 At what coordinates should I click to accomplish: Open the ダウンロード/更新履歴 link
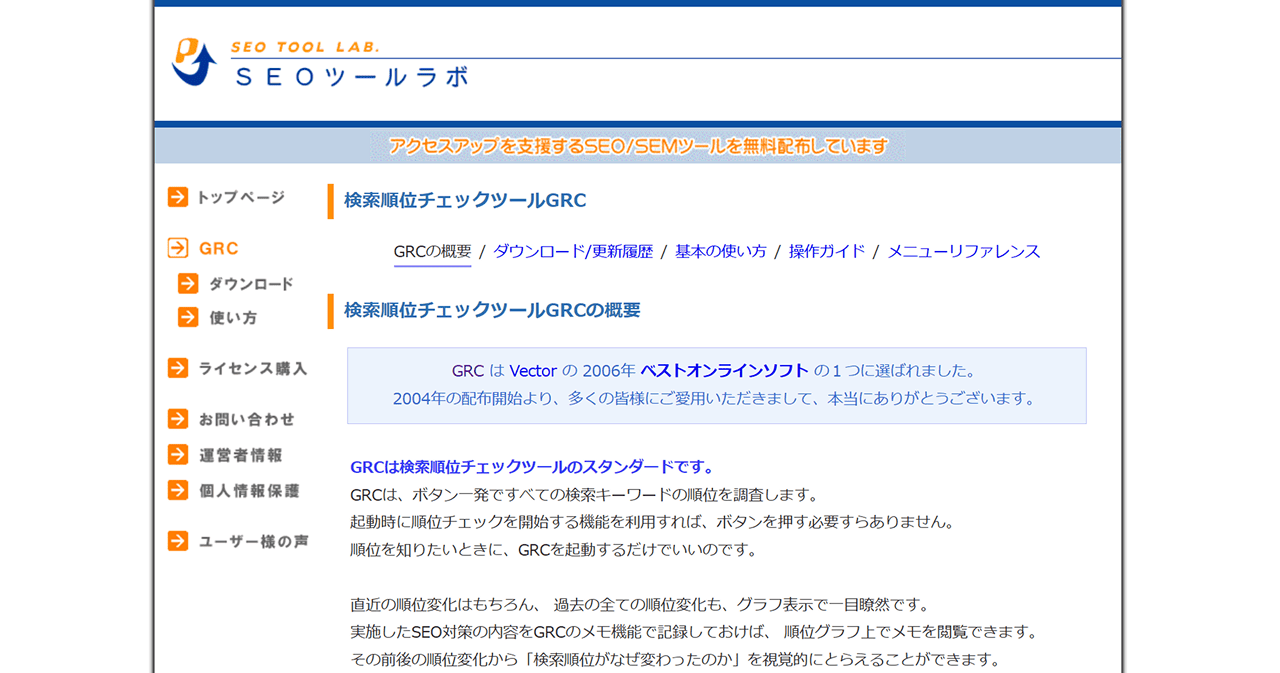coord(572,251)
